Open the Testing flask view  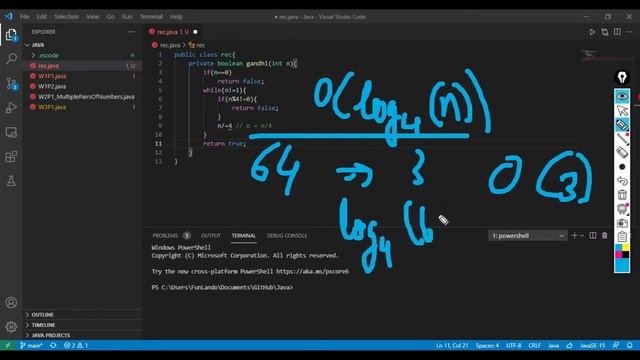coord(11,181)
